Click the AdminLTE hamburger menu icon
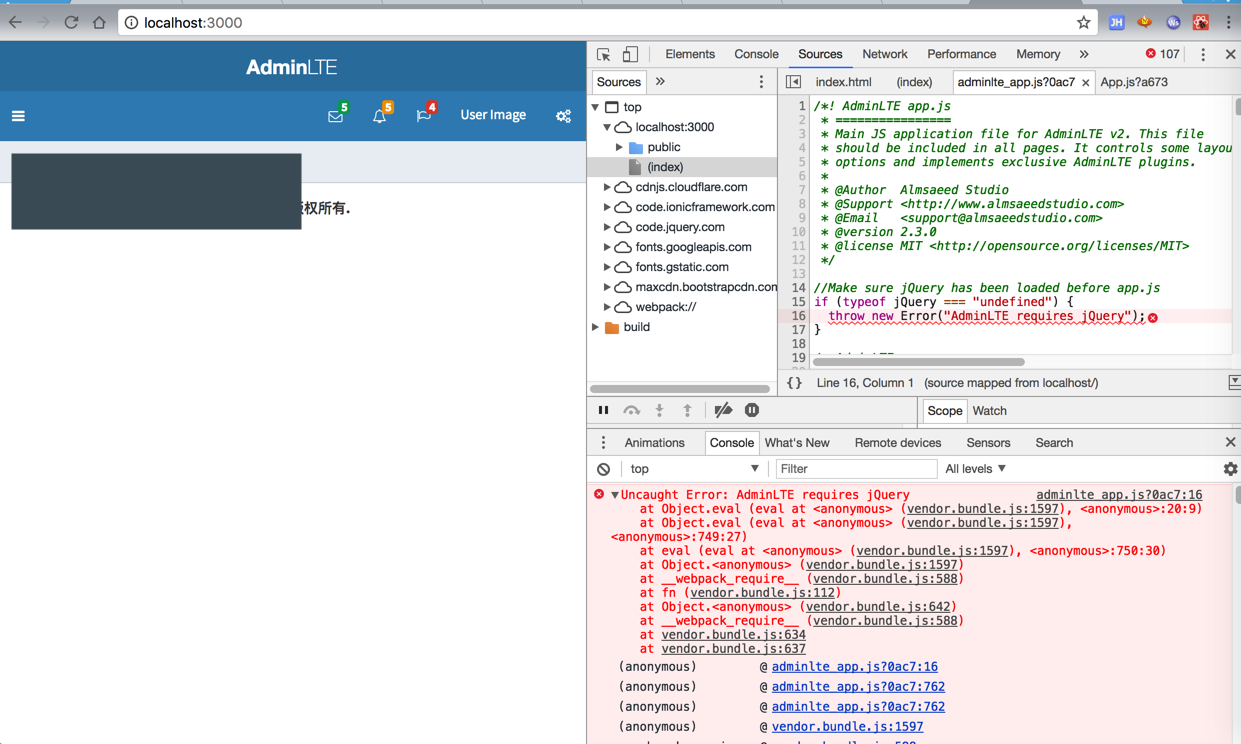 click(x=18, y=116)
